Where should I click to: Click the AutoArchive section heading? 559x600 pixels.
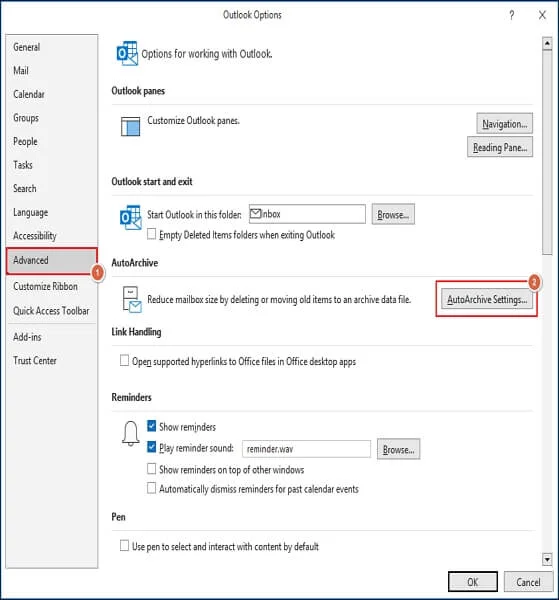[135, 263]
